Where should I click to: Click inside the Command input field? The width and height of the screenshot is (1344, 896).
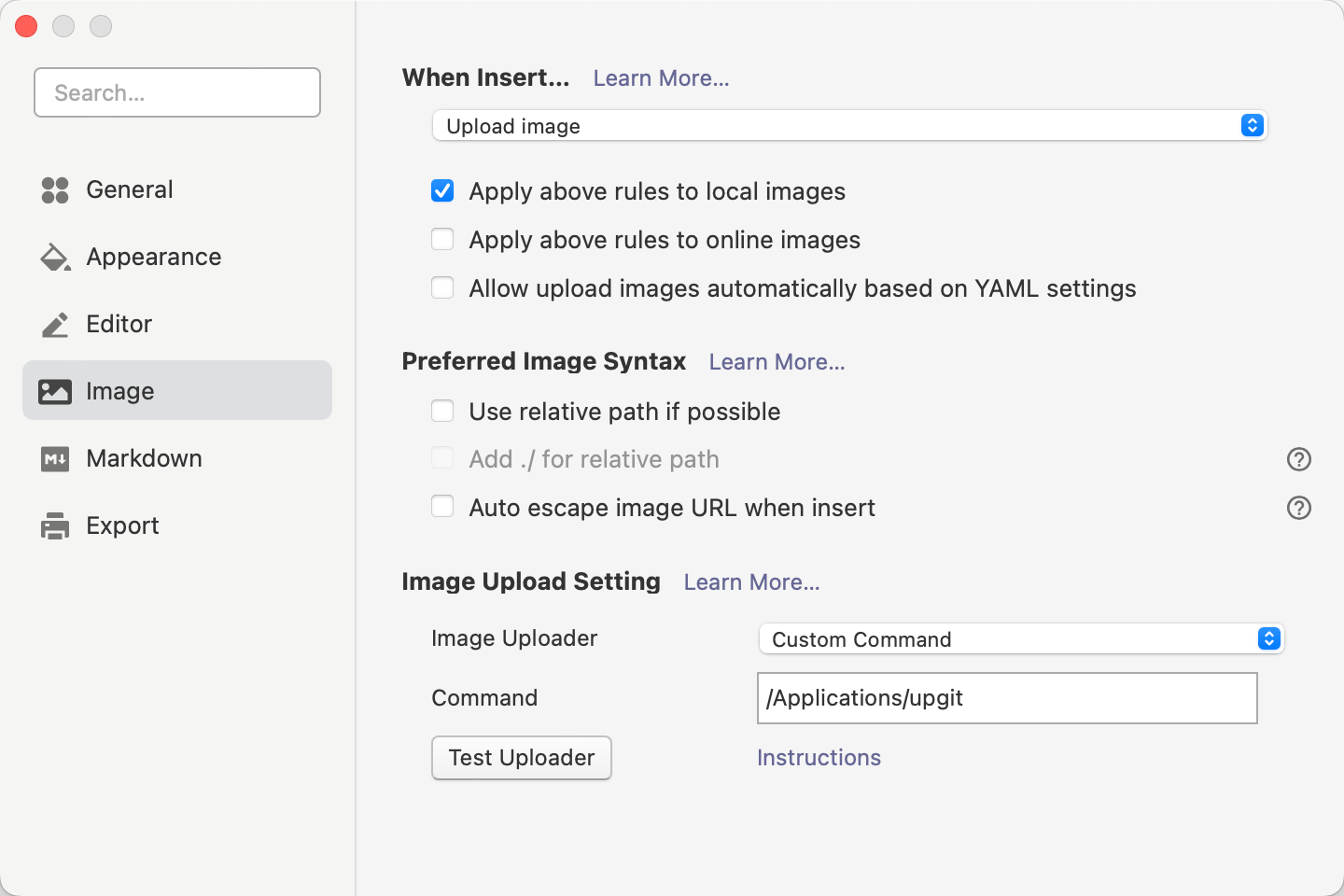pos(1007,698)
